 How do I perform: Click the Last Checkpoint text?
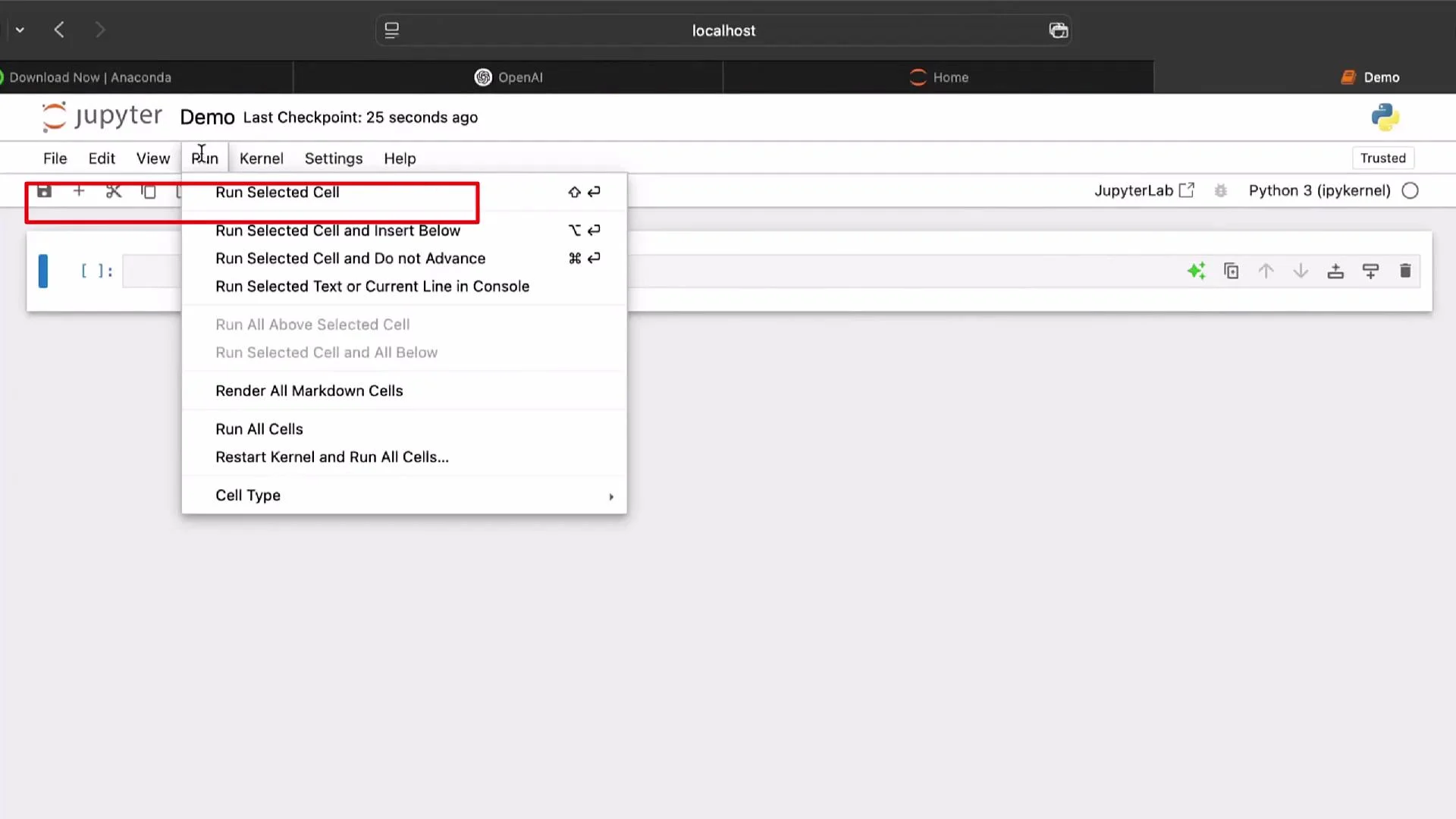tap(360, 118)
